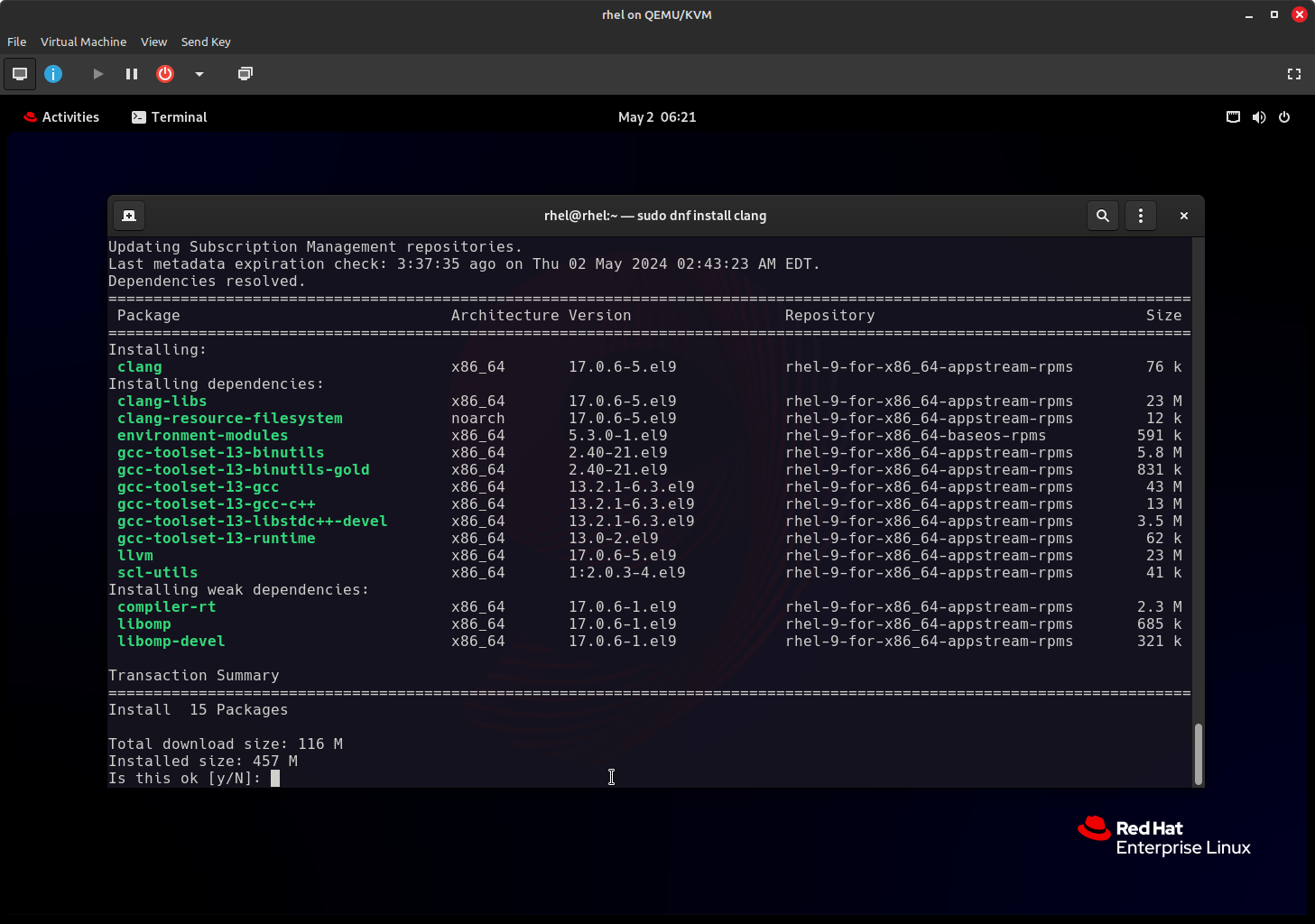
Task: Open a new terminal tab
Action: 129,216
